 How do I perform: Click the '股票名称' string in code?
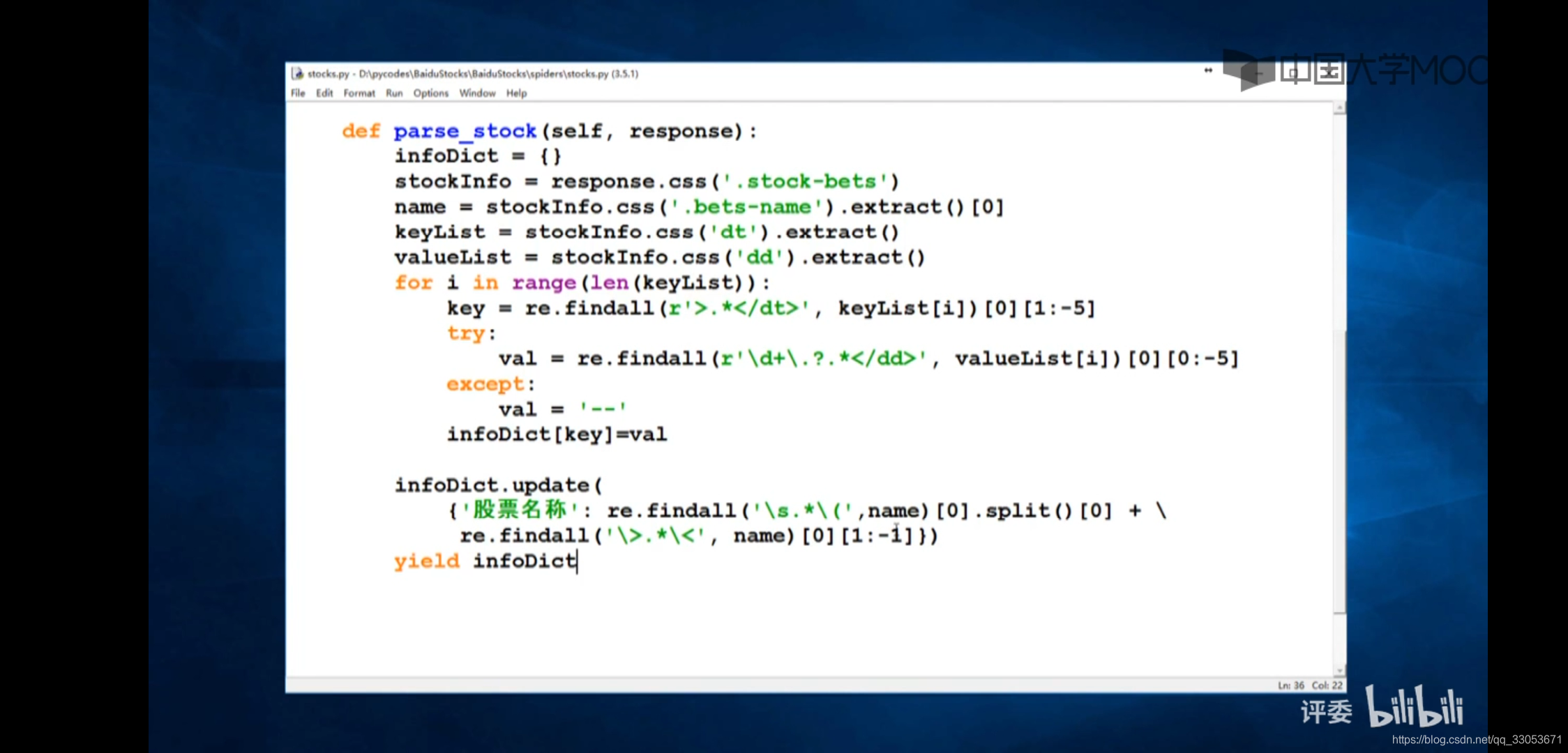tap(520, 510)
